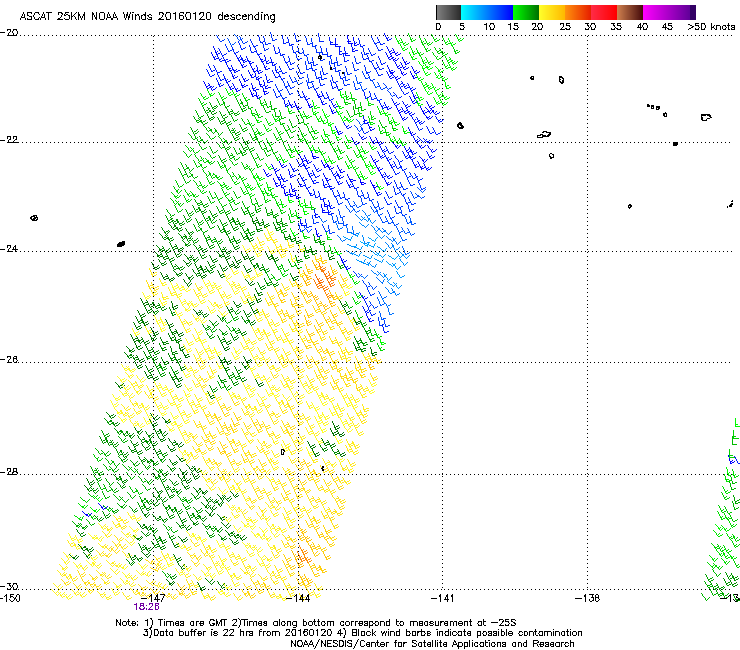Click the "-22" latitude axis label
Viewport: 740px width, 650px height.
[9, 140]
